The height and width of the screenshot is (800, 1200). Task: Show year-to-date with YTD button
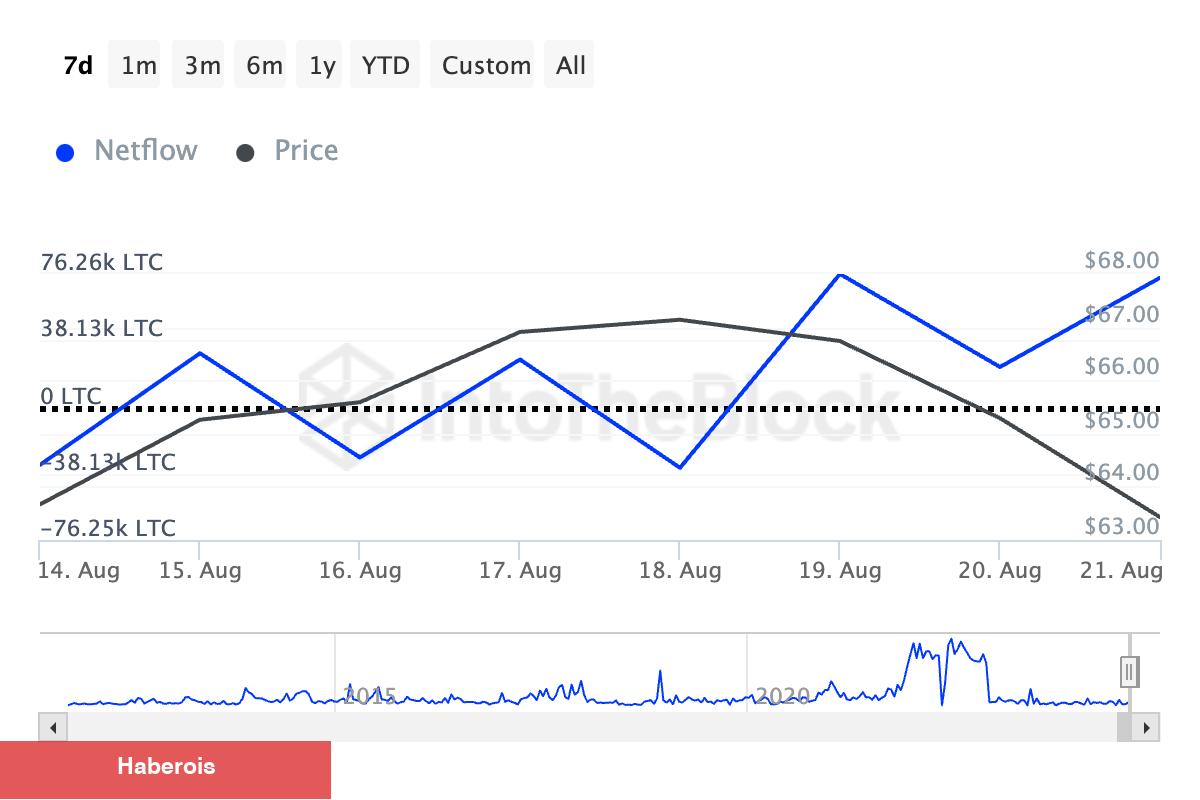(x=385, y=65)
